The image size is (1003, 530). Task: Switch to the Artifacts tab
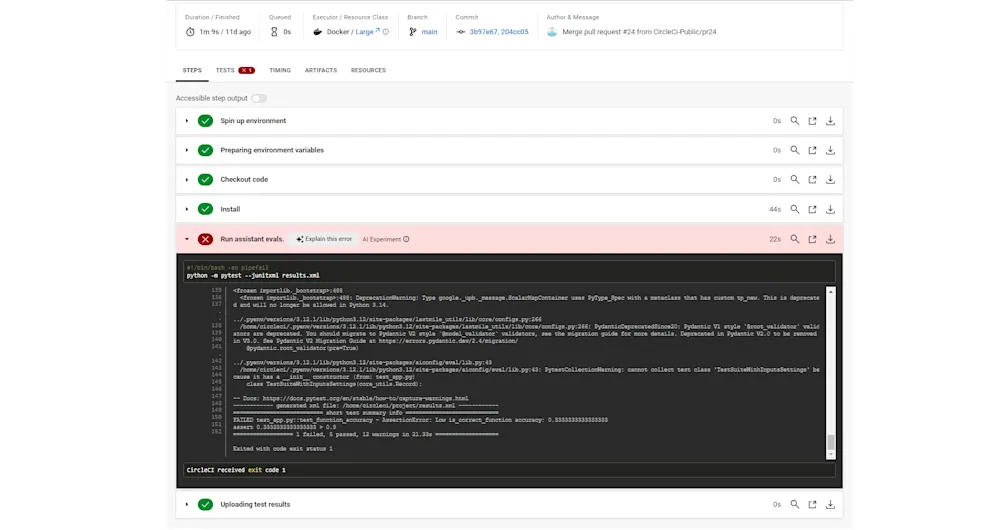click(320, 70)
